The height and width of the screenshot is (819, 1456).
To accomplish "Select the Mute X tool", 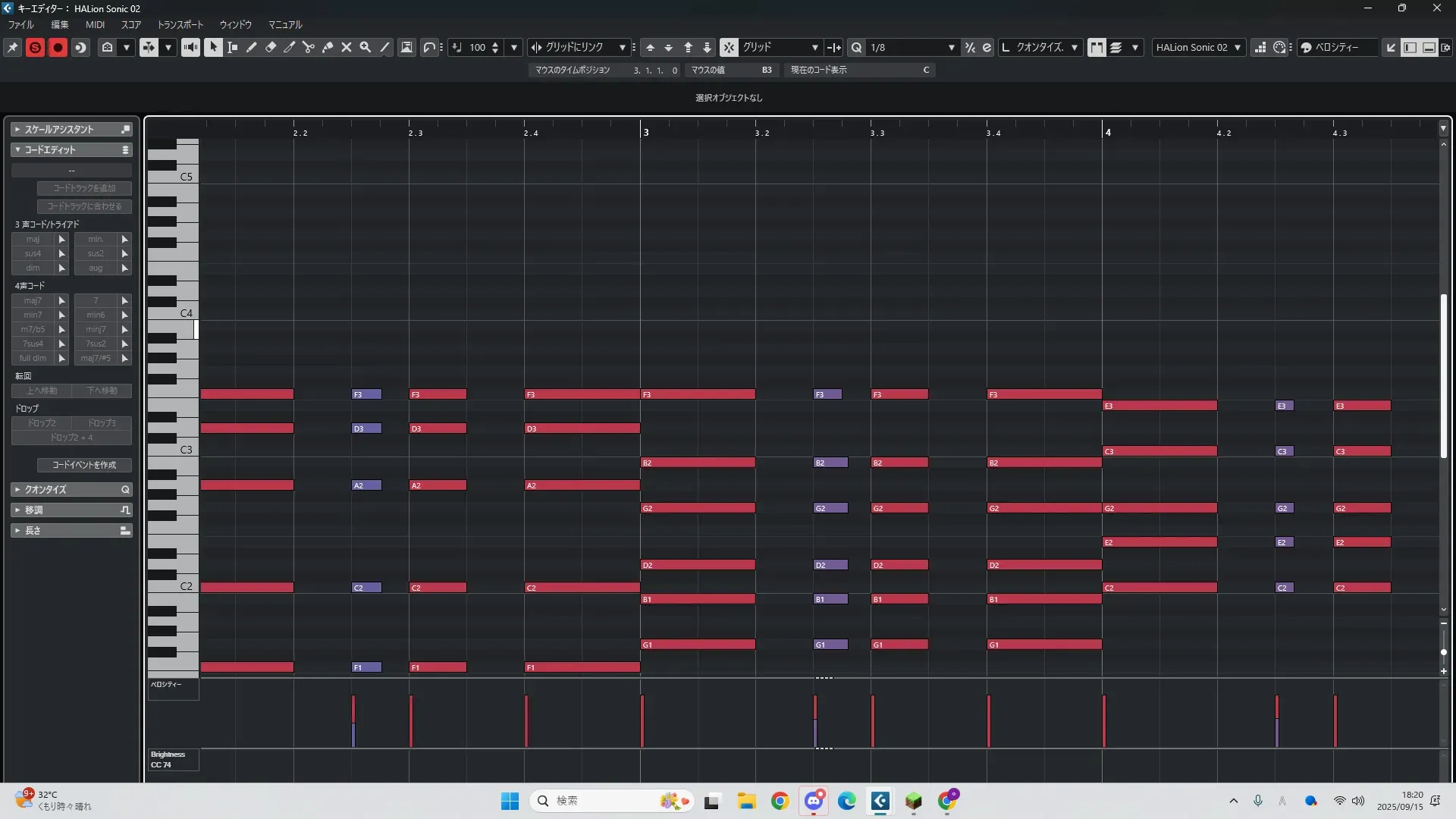I will pyautogui.click(x=347, y=47).
